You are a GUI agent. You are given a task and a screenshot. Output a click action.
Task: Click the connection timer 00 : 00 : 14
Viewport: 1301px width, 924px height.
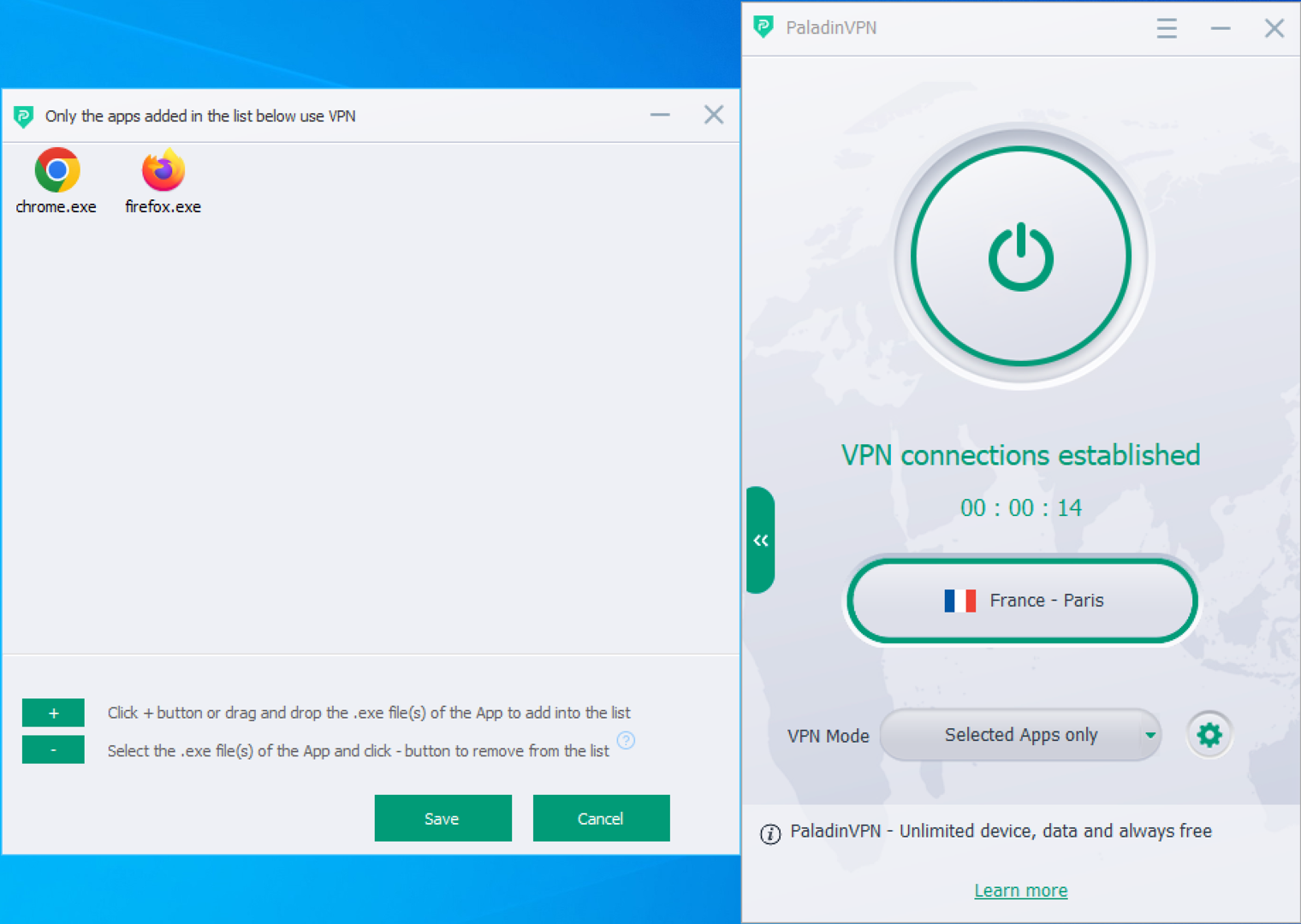coord(1021,508)
